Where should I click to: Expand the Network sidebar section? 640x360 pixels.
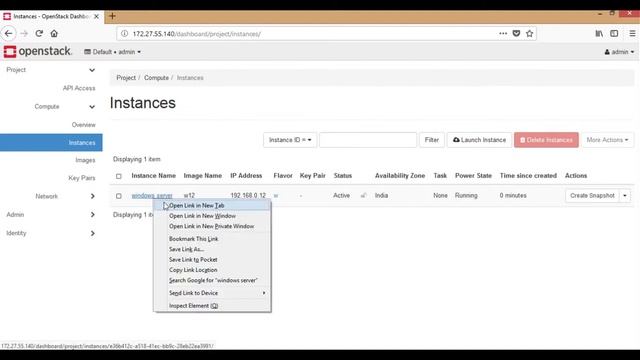93,196
